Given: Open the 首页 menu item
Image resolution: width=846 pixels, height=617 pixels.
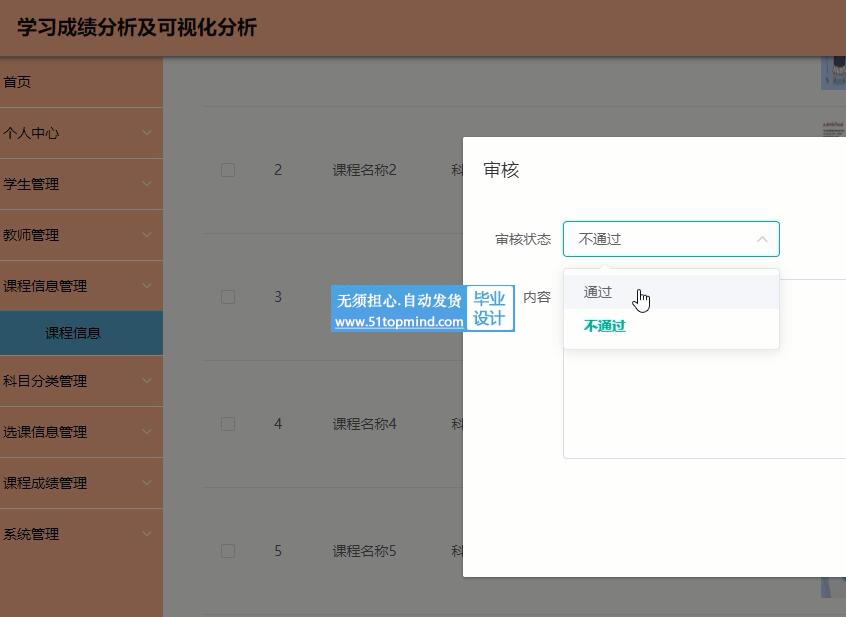Looking at the screenshot, I should point(81,82).
